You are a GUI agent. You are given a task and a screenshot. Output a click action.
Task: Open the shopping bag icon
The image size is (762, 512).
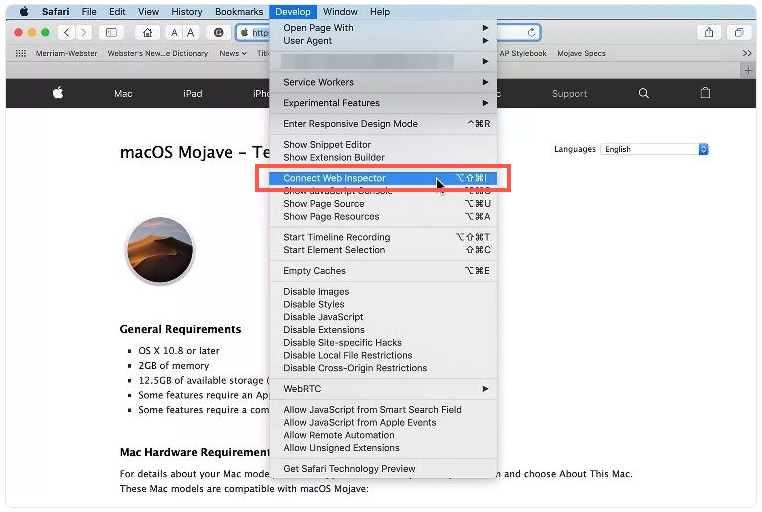(705, 93)
